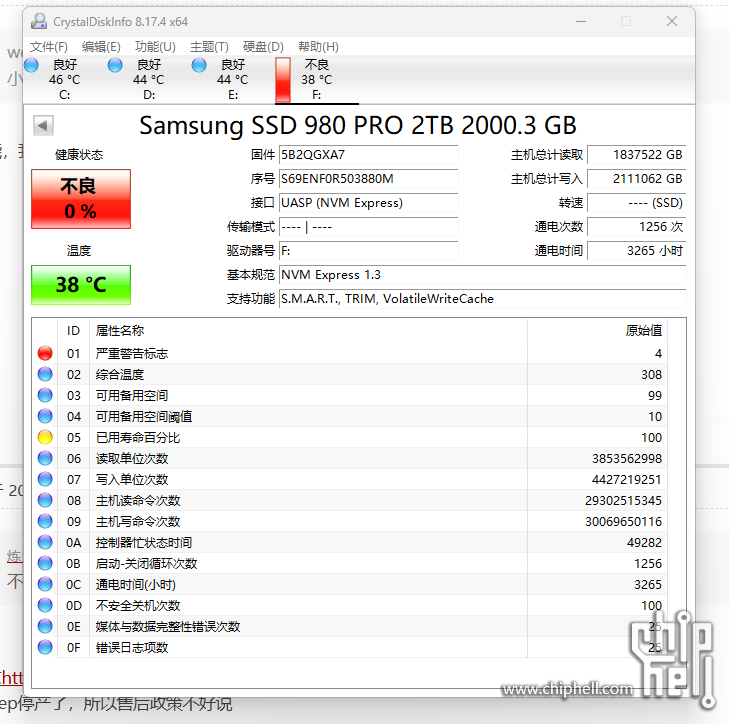Click the 不良 38 °C label for drive F:
This screenshot has height=724, width=729.
click(317, 72)
